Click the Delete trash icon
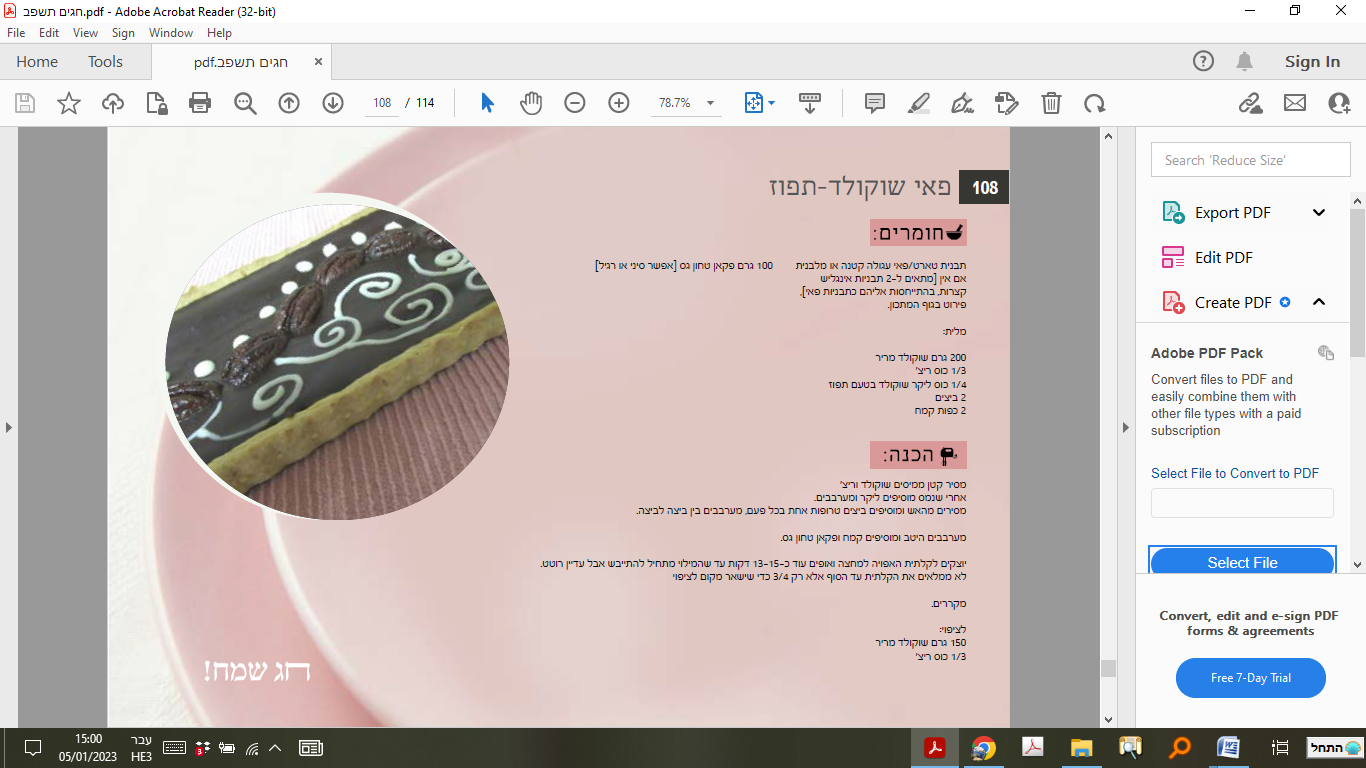Screen dimensions: 1366x768 click(1051, 103)
